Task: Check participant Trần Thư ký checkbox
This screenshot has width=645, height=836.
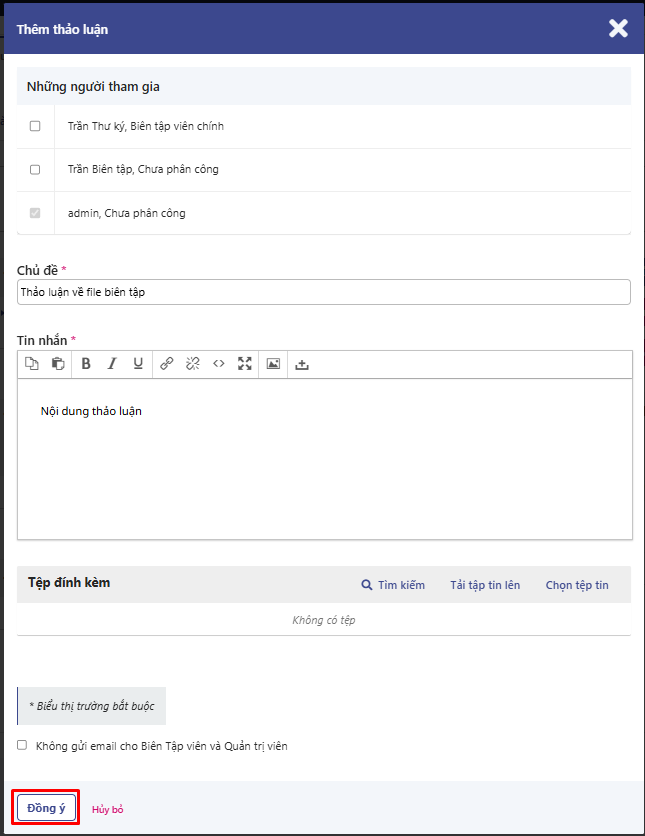Action: [35, 126]
